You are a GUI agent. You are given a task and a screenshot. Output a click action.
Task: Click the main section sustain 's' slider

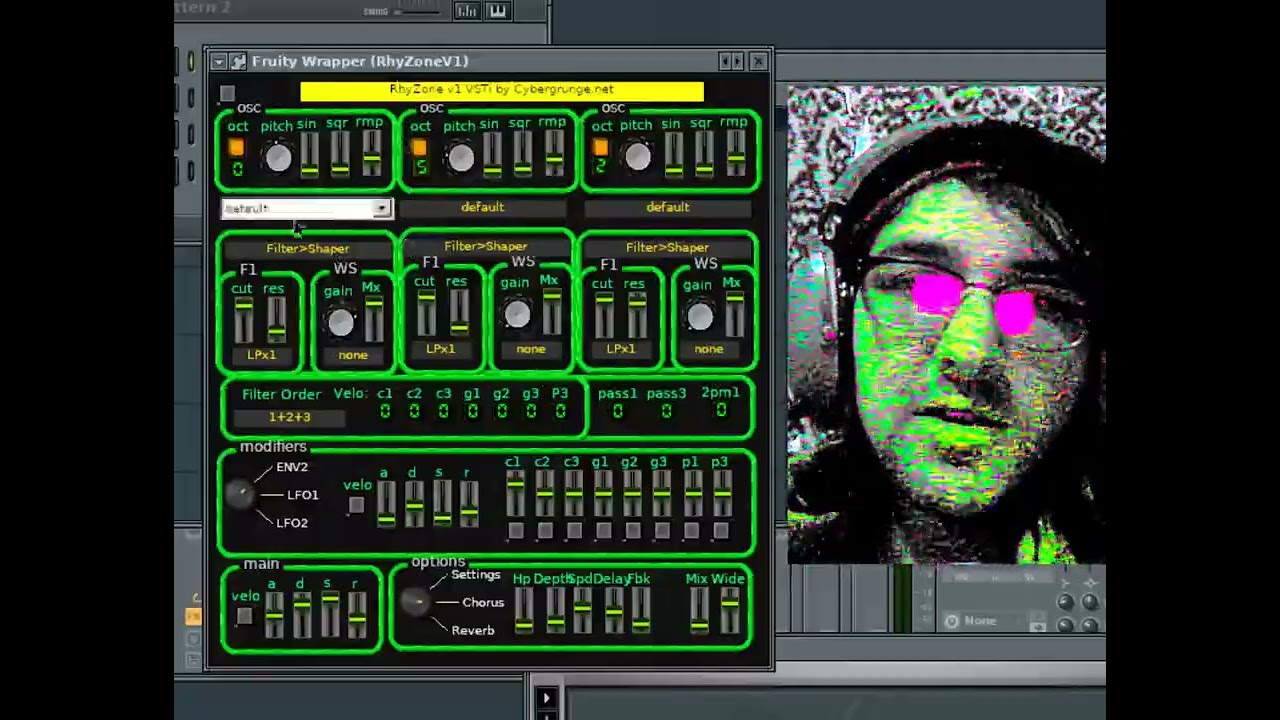pyautogui.click(x=329, y=614)
